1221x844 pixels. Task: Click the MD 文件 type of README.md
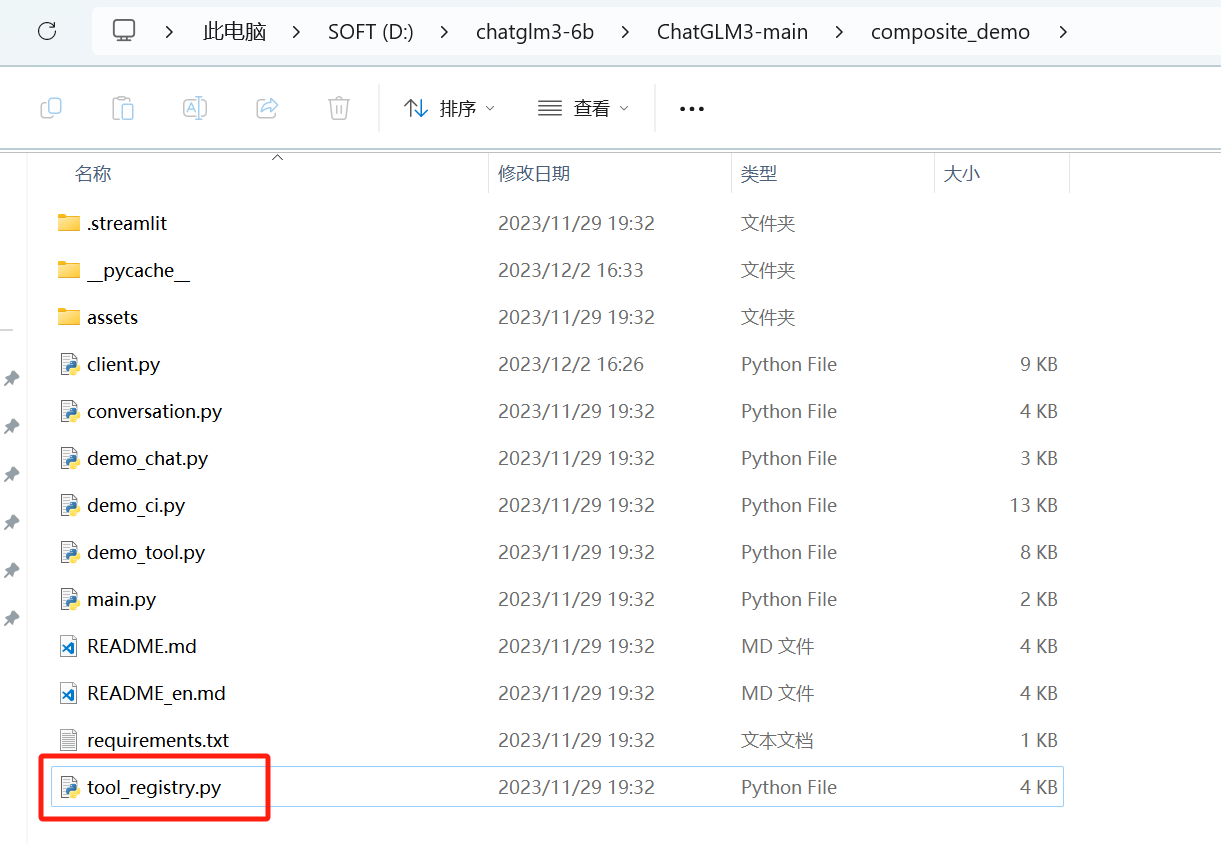click(778, 646)
